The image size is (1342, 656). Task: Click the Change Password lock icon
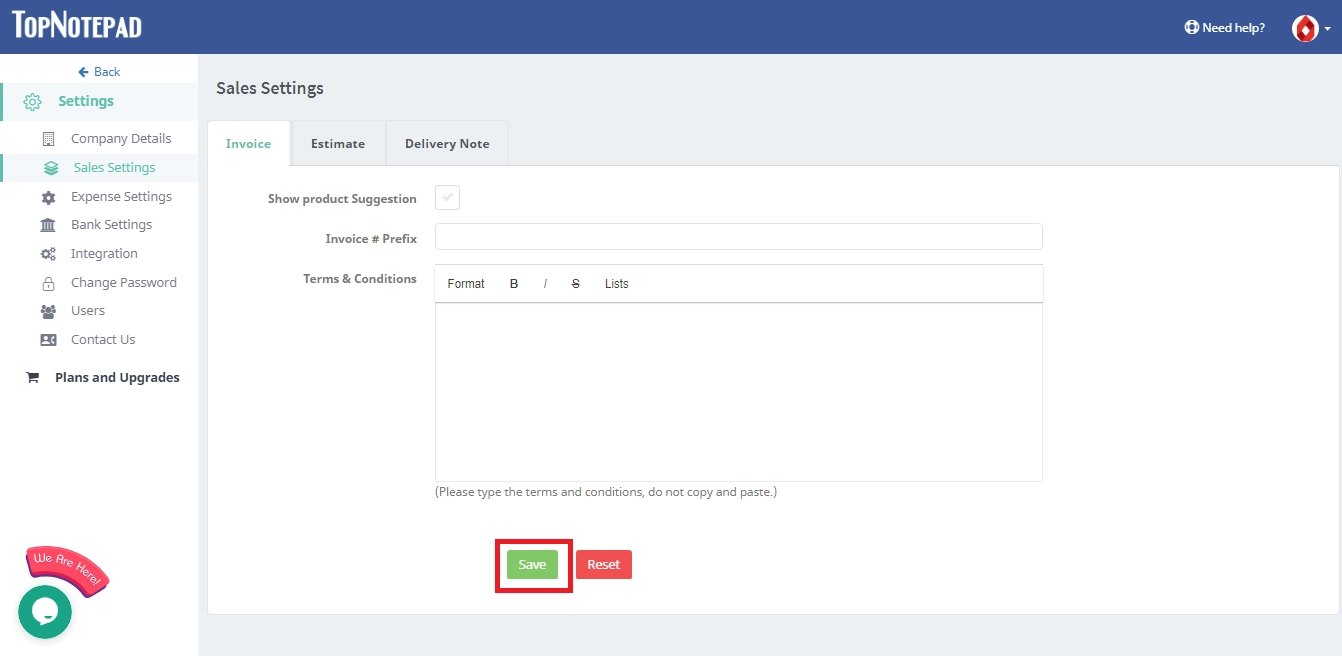(x=48, y=283)
